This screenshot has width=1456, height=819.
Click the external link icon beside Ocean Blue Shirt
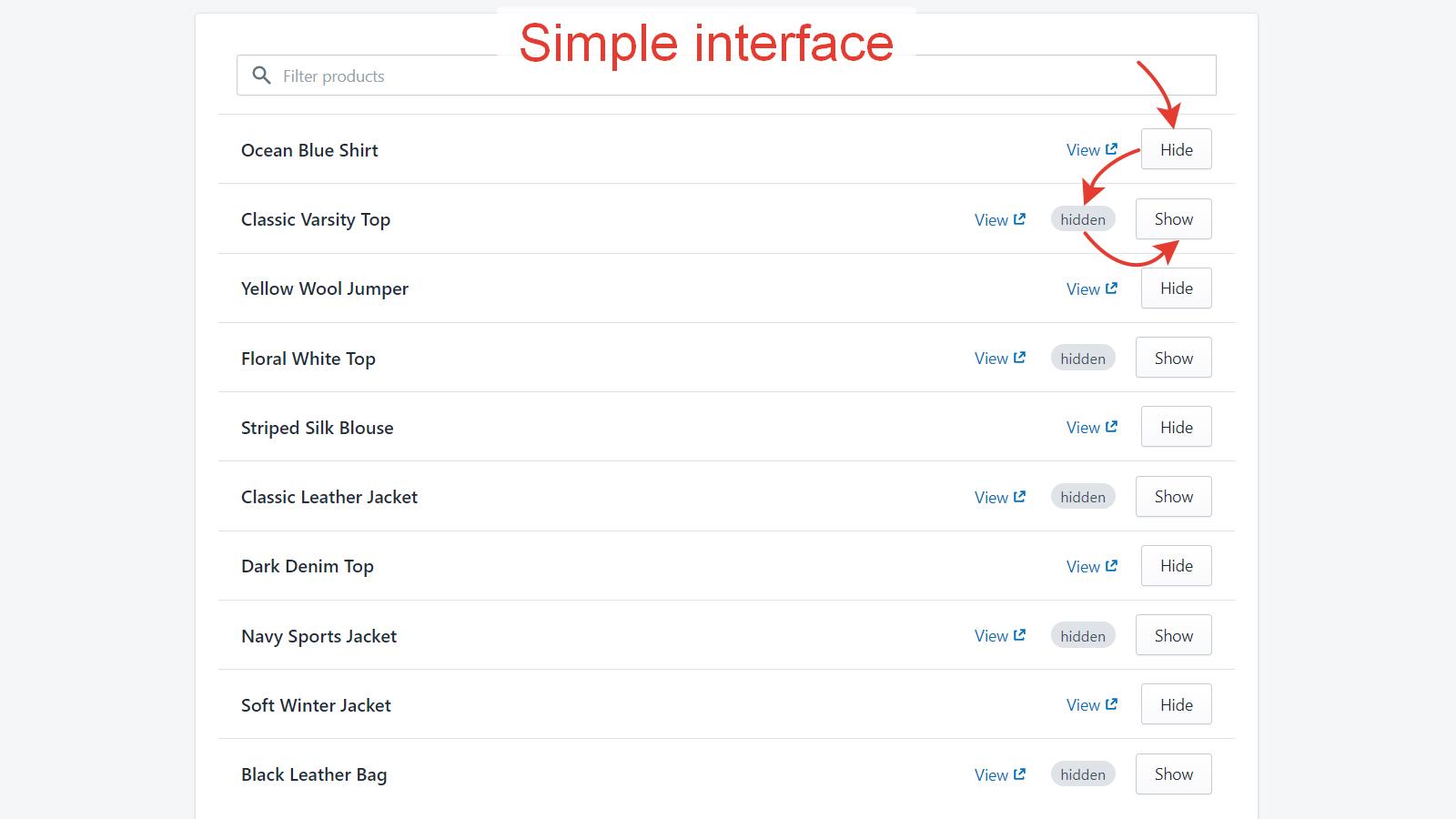pyautogui.click(x=1112, y=148)
